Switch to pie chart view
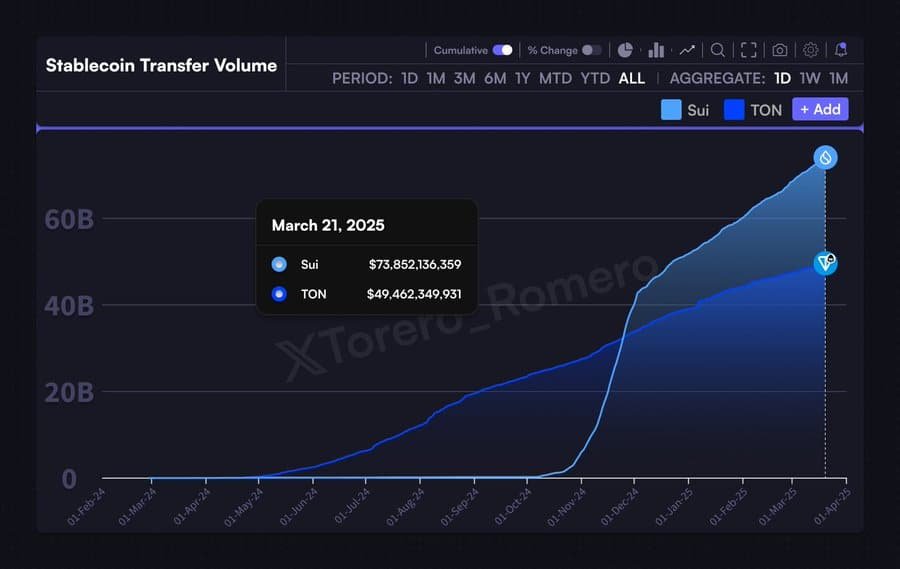The image size is (900, 569). [625, 50]
